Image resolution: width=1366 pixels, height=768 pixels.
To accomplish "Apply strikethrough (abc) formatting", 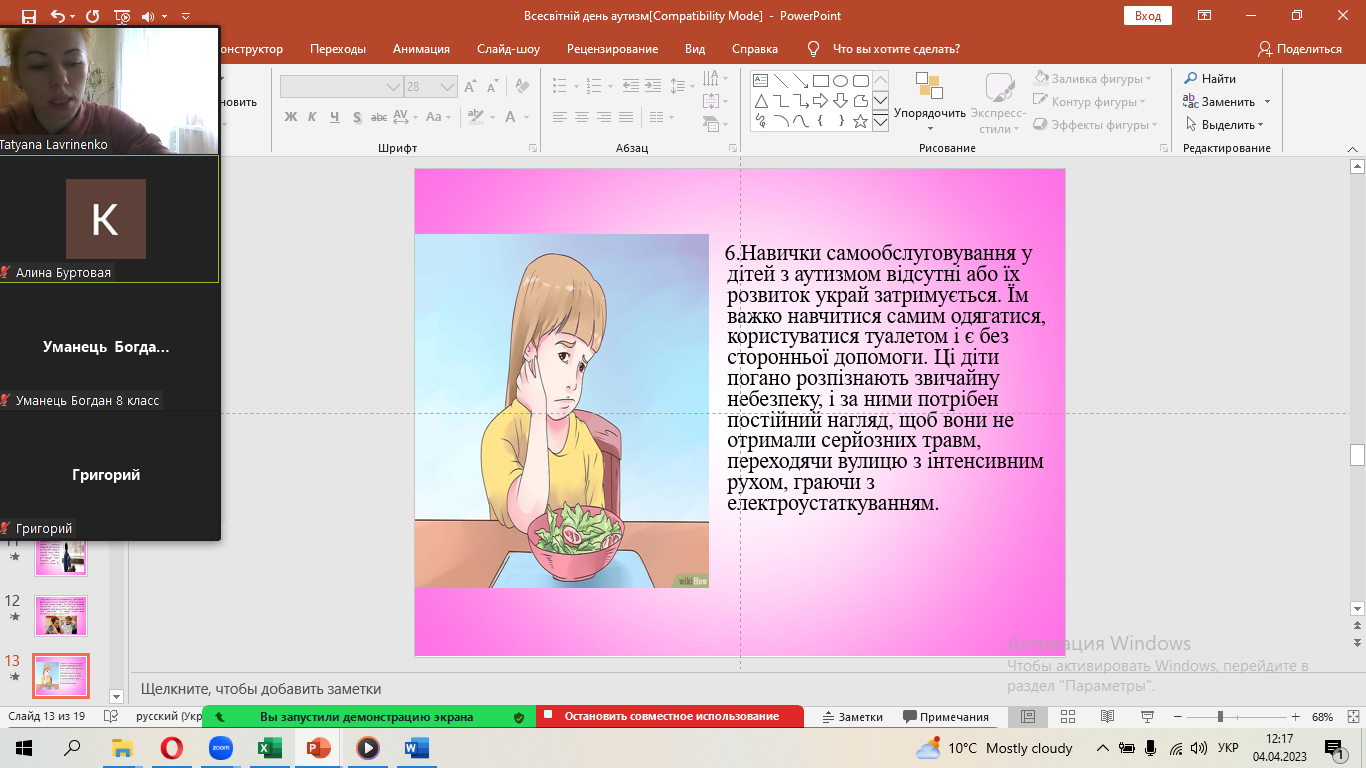I will pos(378,117).
